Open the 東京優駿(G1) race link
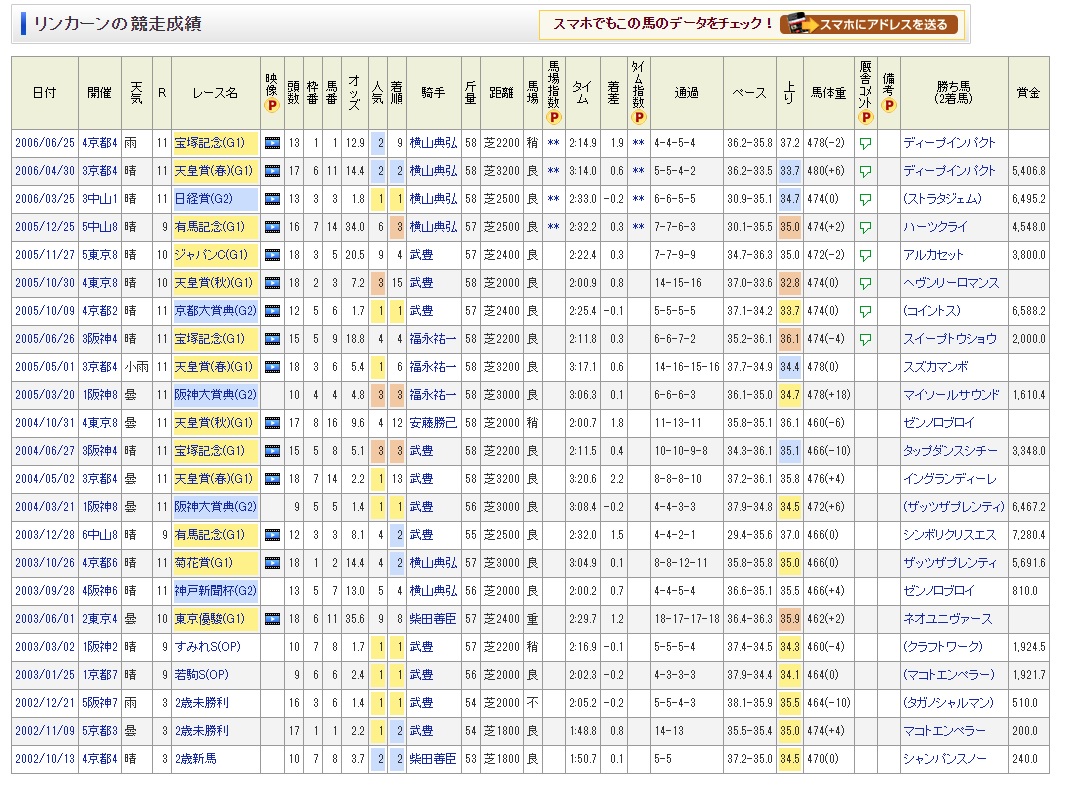This screenshot has height=785, width=1067. tap(210, 619)
